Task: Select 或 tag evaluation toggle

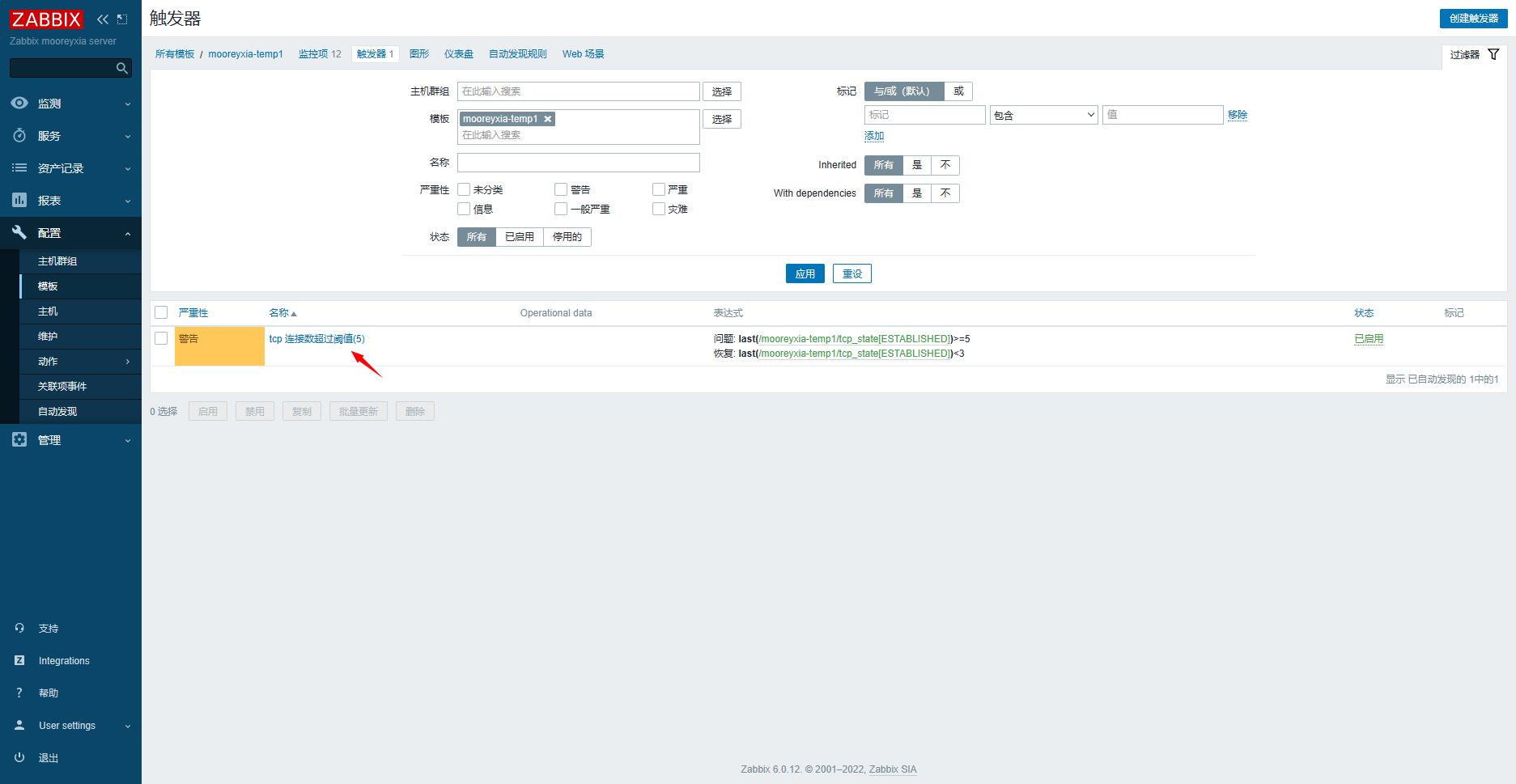Action: [x=958, y=91]
